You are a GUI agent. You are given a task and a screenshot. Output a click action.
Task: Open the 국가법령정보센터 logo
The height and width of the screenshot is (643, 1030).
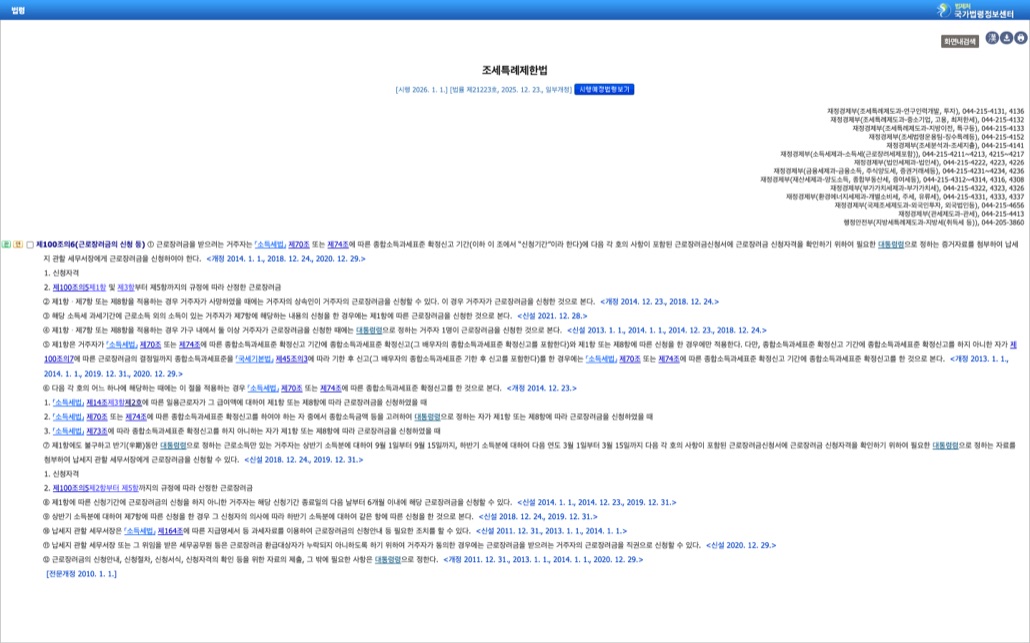coord(975,10)
